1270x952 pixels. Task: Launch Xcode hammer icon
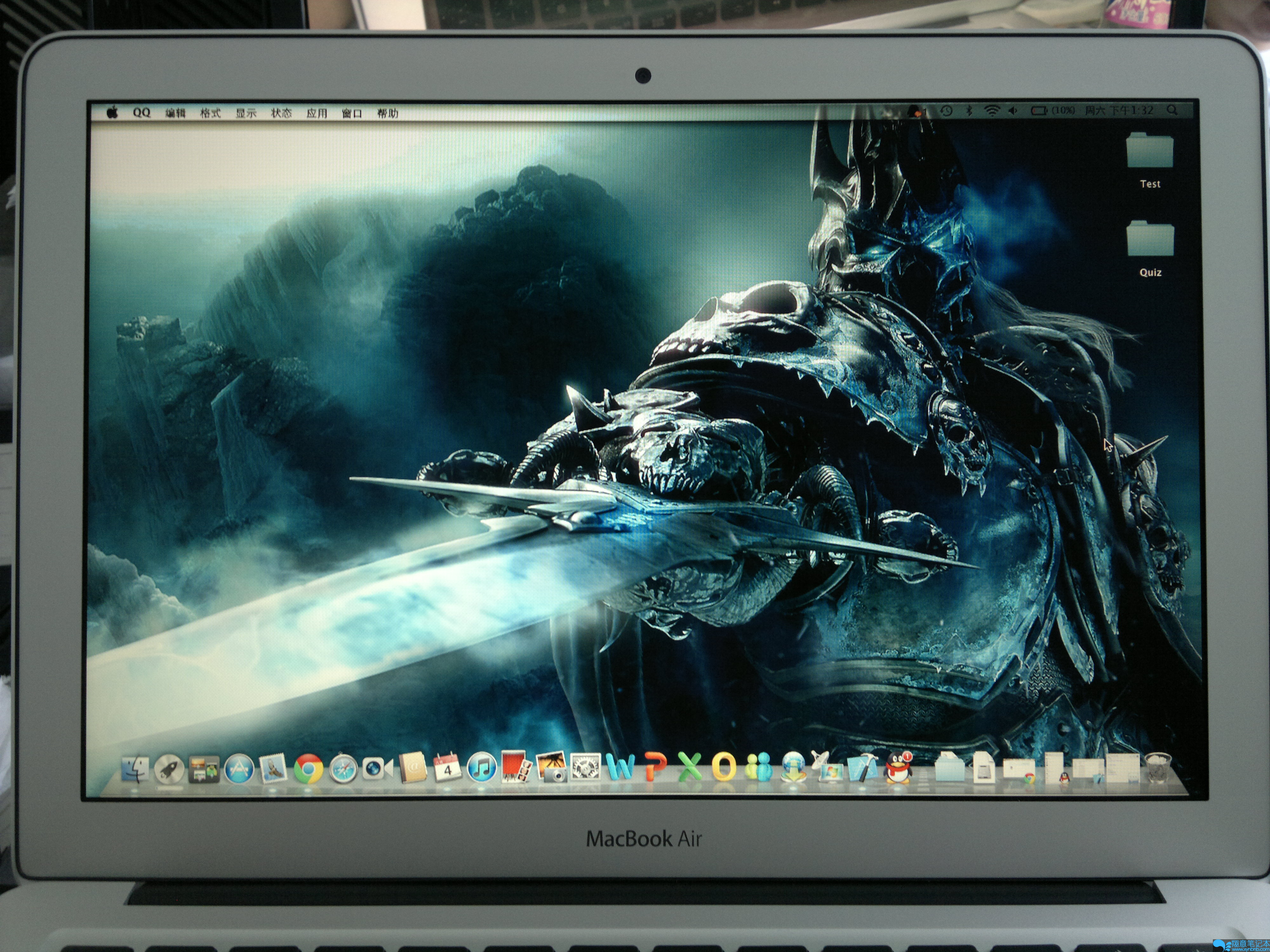863,767
